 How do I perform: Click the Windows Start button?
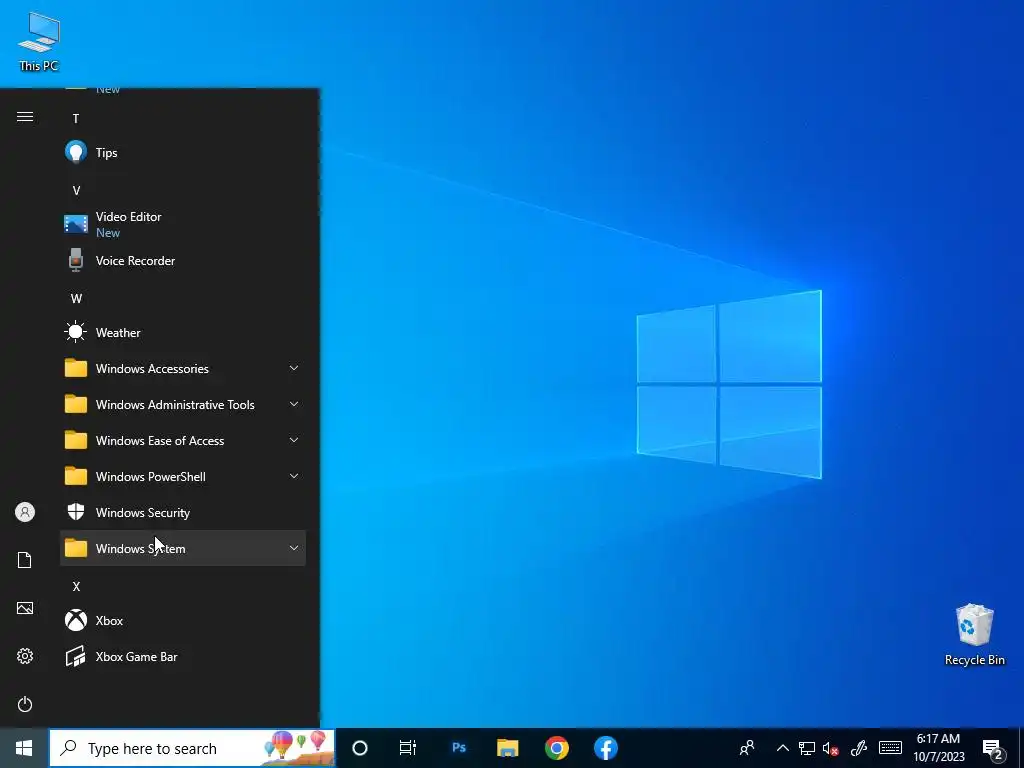[24, 748]
